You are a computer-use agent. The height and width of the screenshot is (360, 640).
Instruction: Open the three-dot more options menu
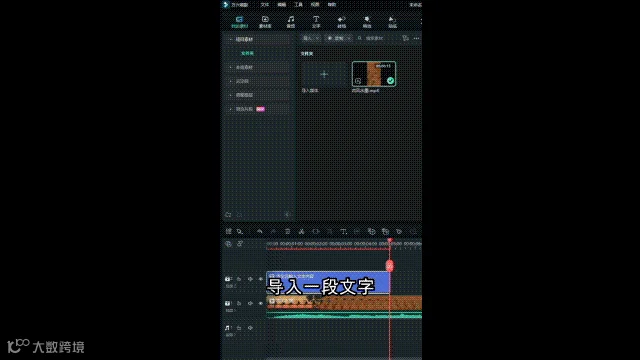[416, 38]
